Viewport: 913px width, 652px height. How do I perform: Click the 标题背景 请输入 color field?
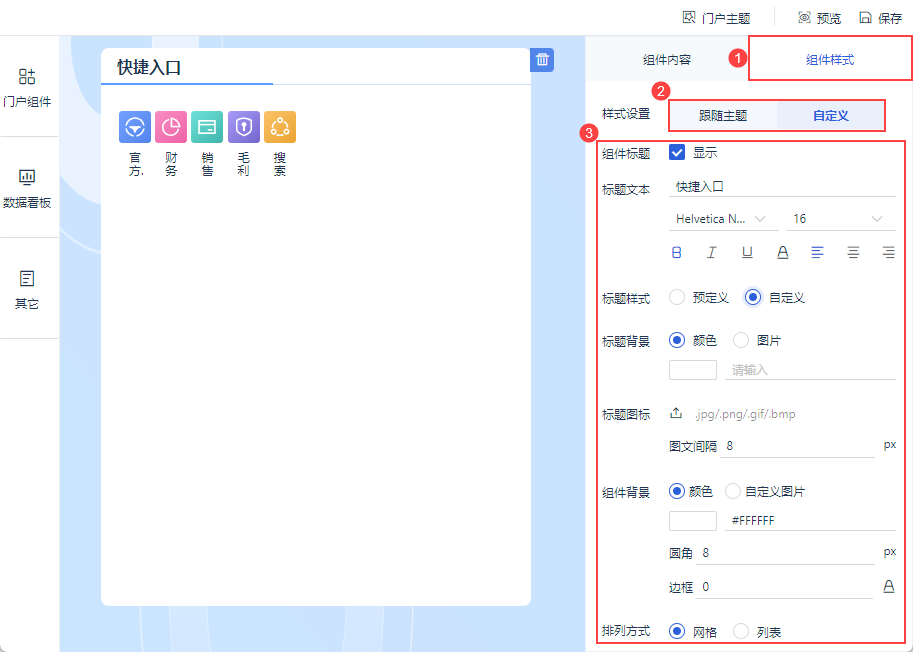[x=810, y=370]
